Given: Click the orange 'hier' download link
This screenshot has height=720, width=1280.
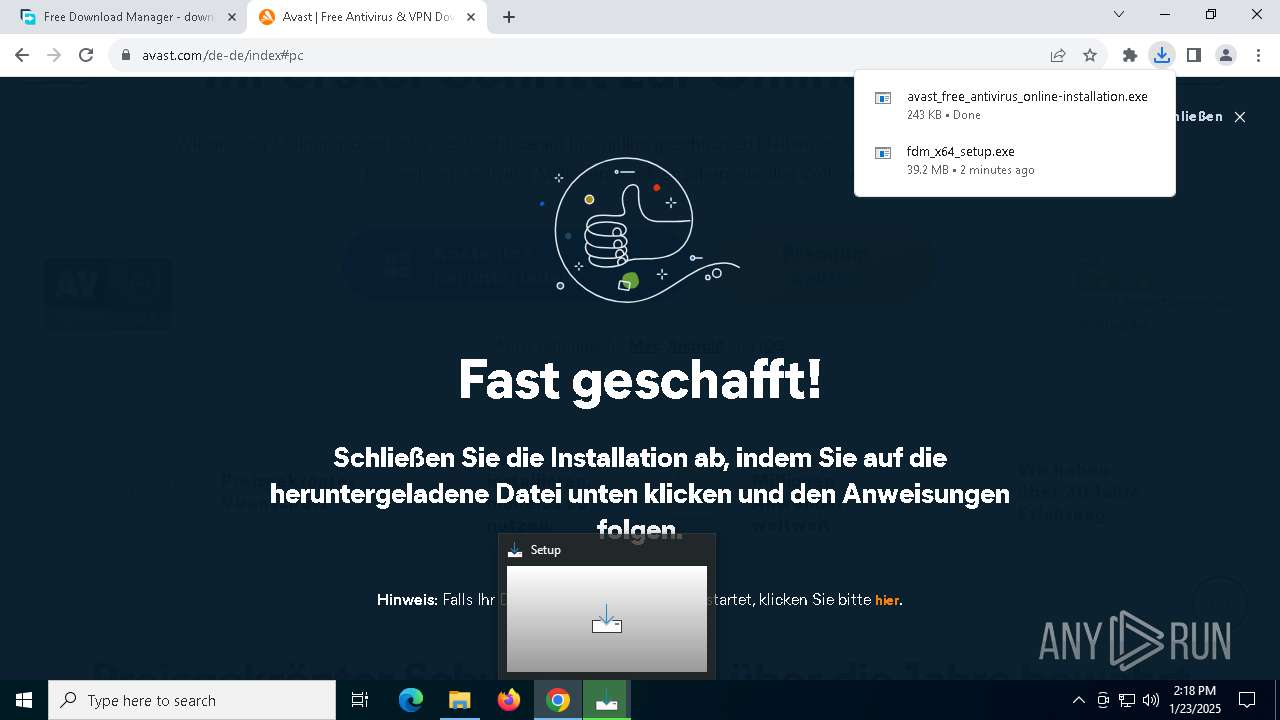Looking at the screenshot, I should pos(887,601).
